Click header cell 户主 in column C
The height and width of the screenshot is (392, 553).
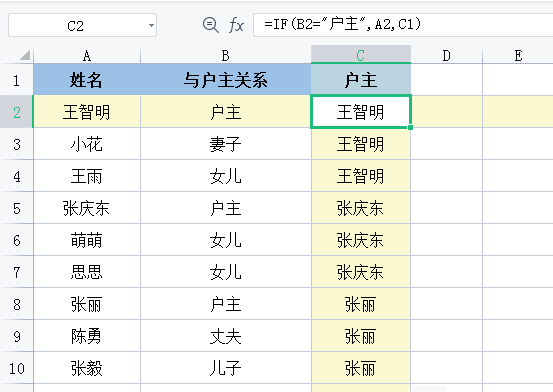[361, 80]
